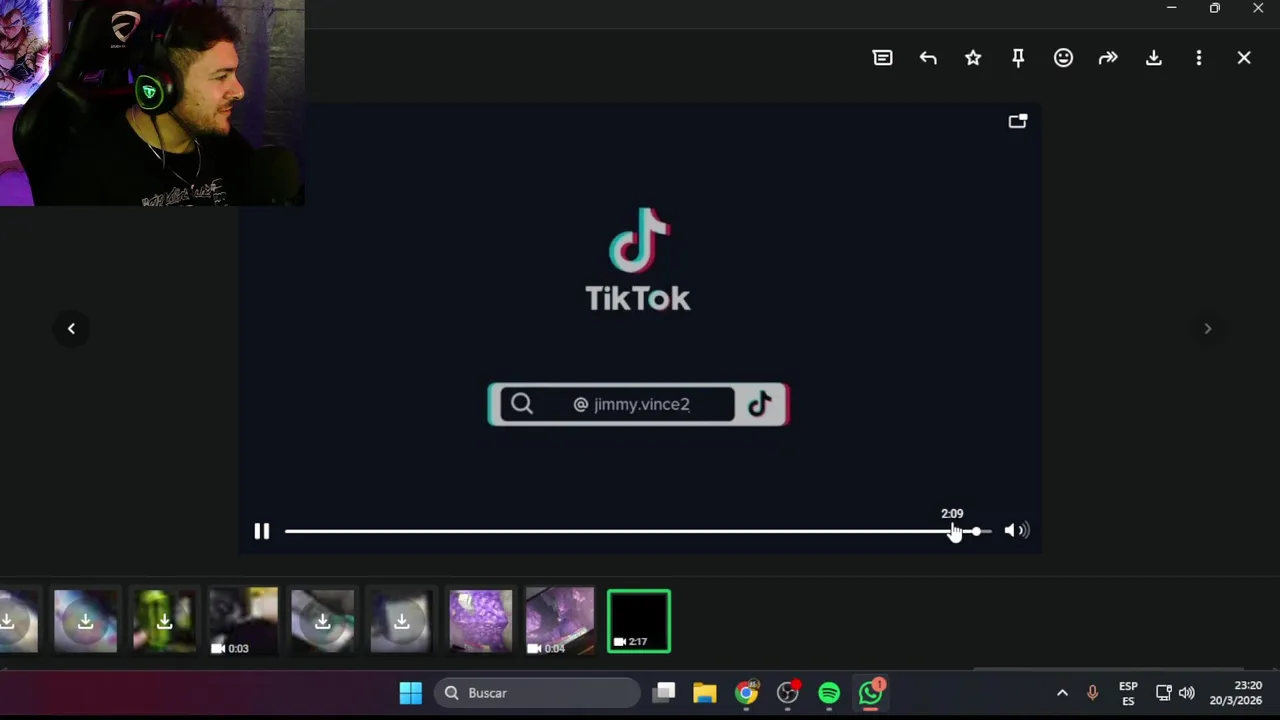Open Task View in the taskbar
This screenshot has height=720, width=1280.
coord(664,693)
